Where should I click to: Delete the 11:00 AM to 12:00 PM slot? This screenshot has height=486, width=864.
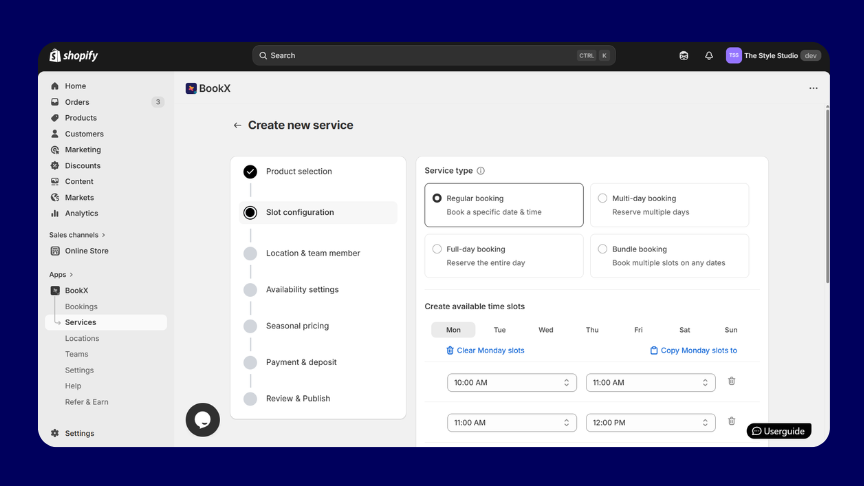point(732,422)
